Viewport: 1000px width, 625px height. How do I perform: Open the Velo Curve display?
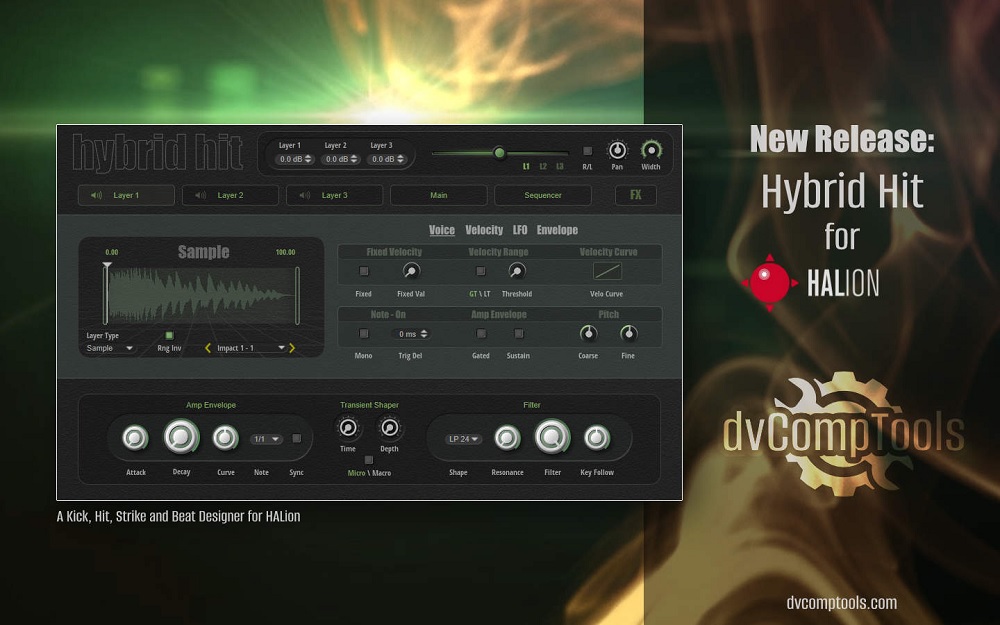[607, 271]
